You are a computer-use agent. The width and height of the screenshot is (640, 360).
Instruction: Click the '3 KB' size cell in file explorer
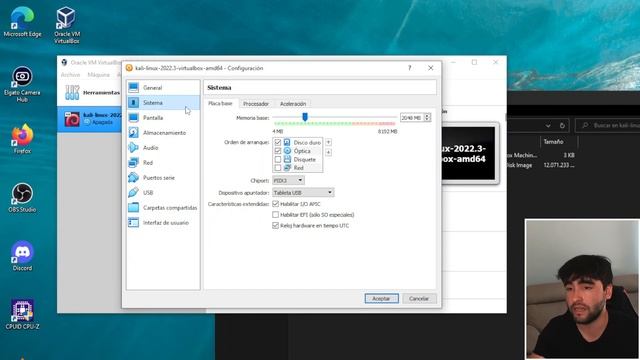569,156
